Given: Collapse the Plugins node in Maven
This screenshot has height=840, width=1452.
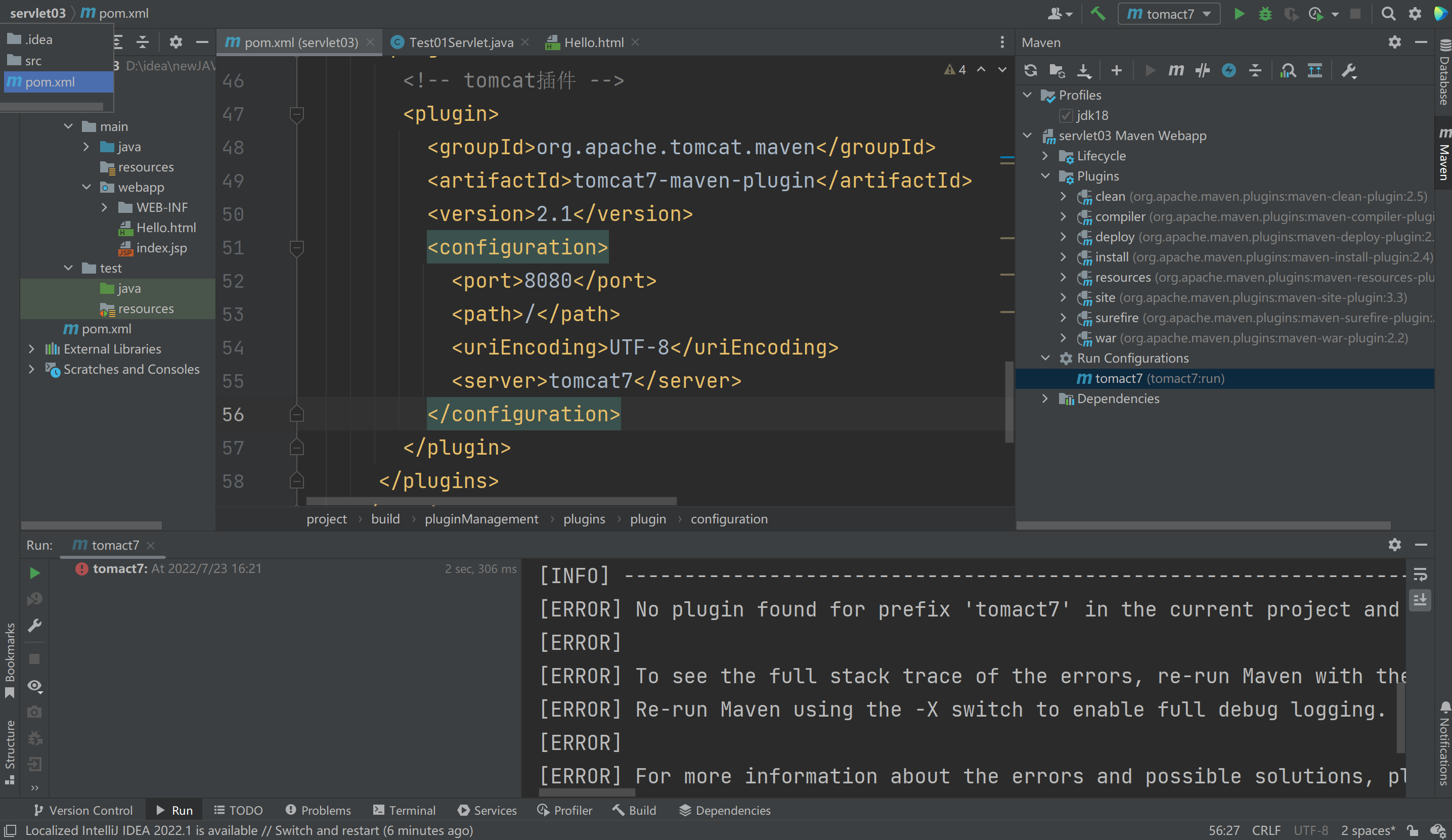Looking at the screenshot, I should click(1045, 175).
